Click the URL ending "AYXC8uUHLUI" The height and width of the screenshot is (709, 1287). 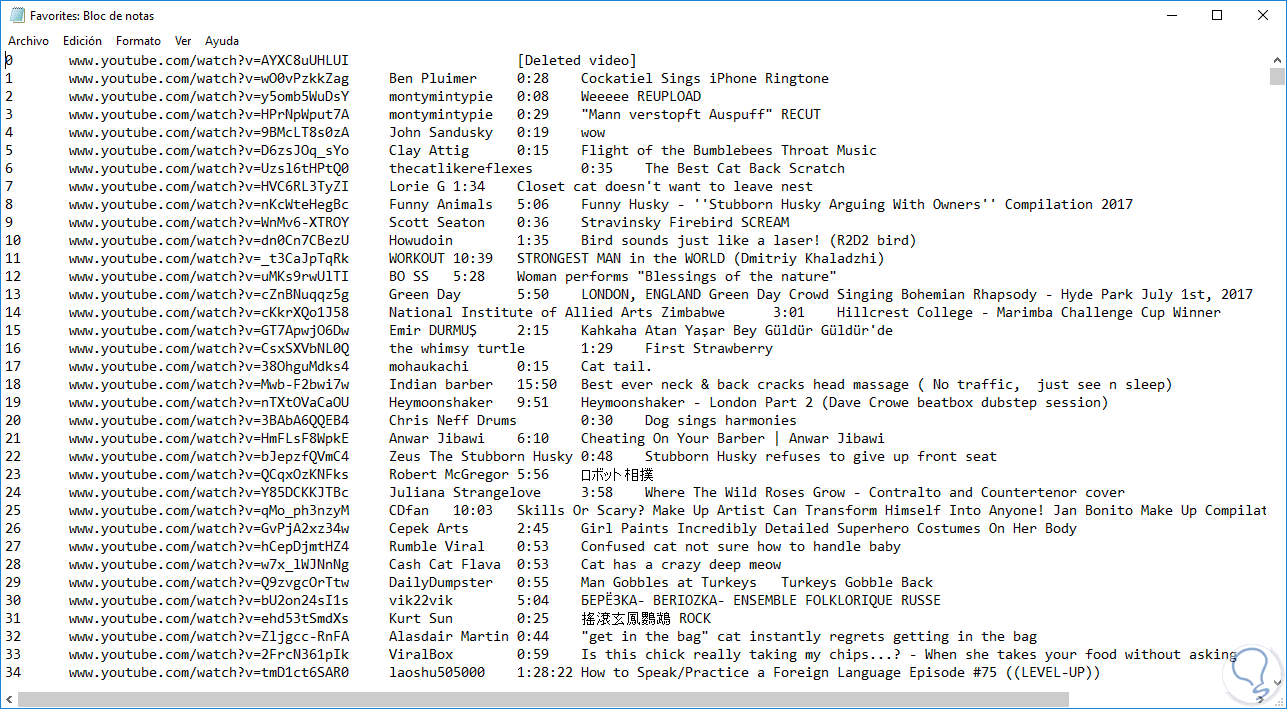[209, 60]
